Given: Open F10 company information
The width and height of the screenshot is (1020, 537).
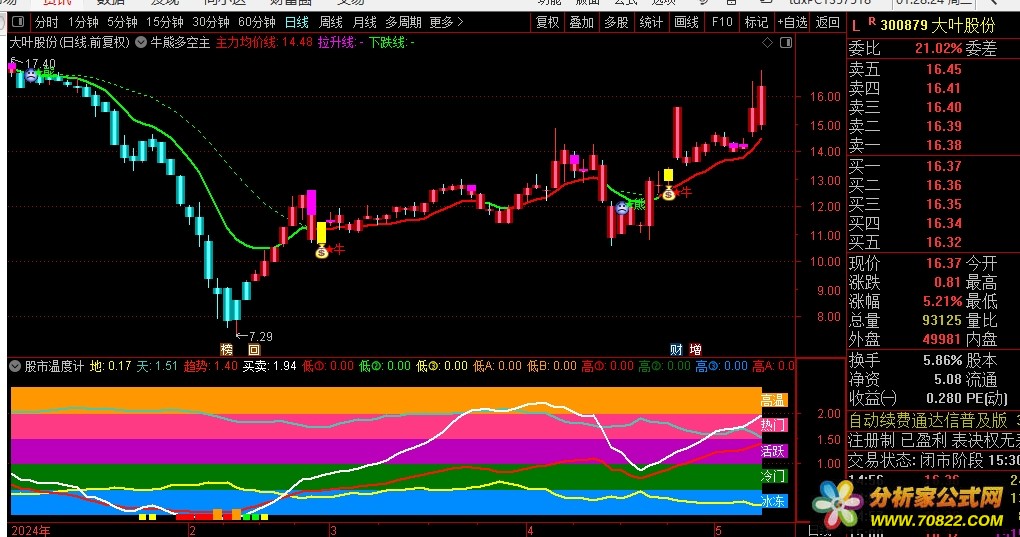Looking at the screenshot, I should [x=722, y=22].
